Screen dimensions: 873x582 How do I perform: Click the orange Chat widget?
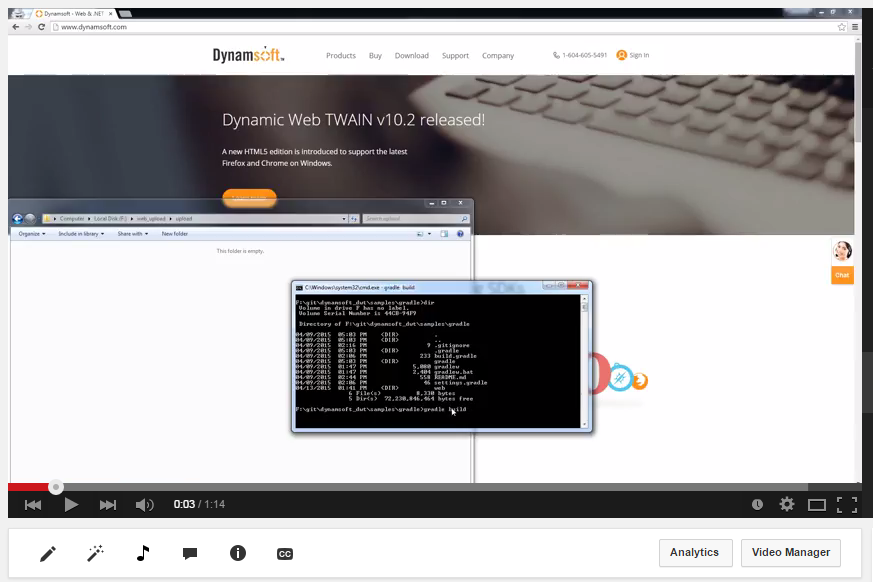pos(842,275)
